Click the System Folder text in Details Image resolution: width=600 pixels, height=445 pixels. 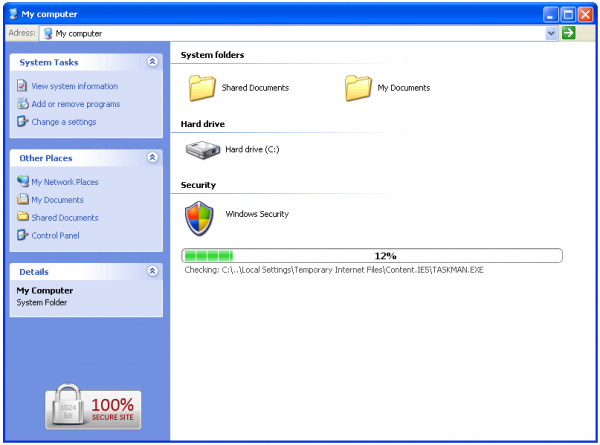(42, 303)
